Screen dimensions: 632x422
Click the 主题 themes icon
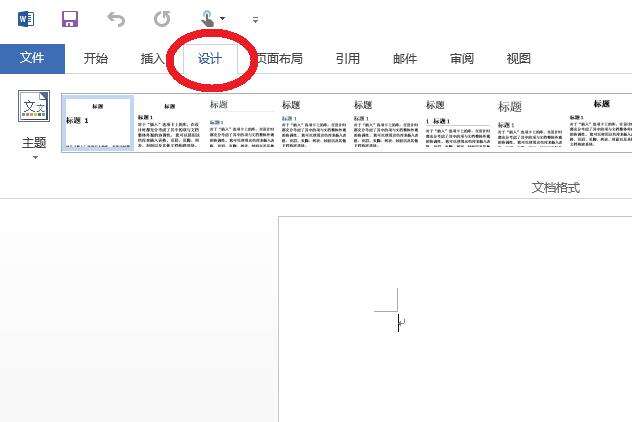point(34,106)
